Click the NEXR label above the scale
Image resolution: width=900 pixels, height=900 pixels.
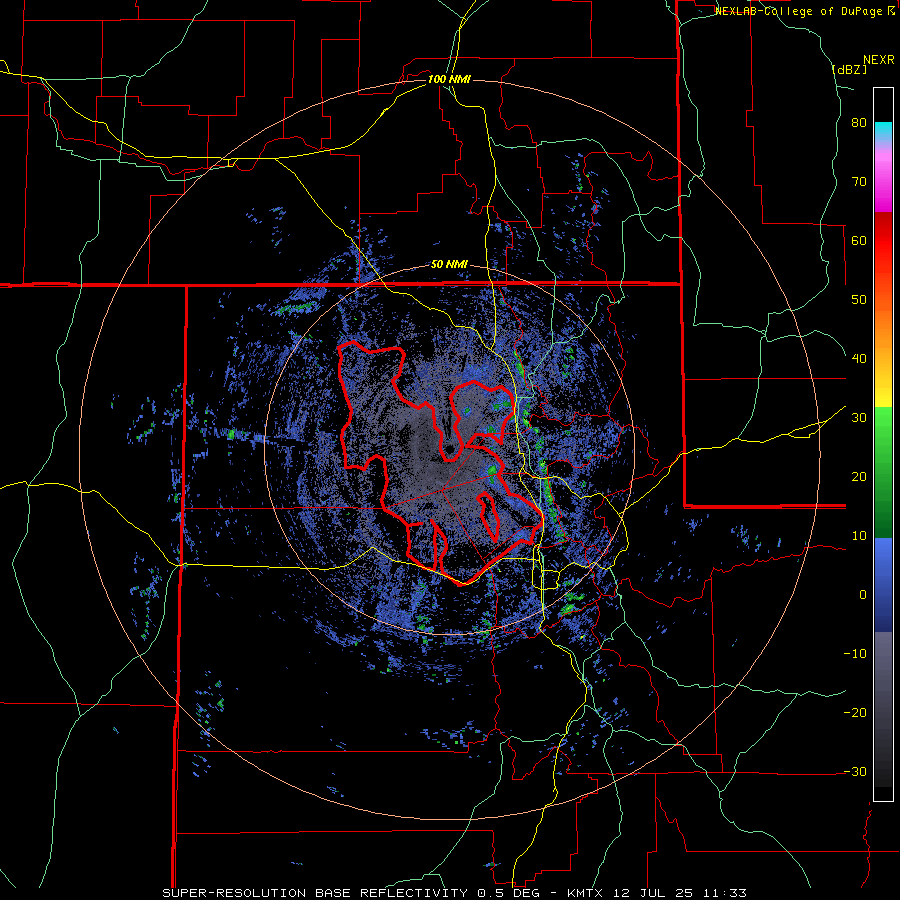[x=879, y=60]
